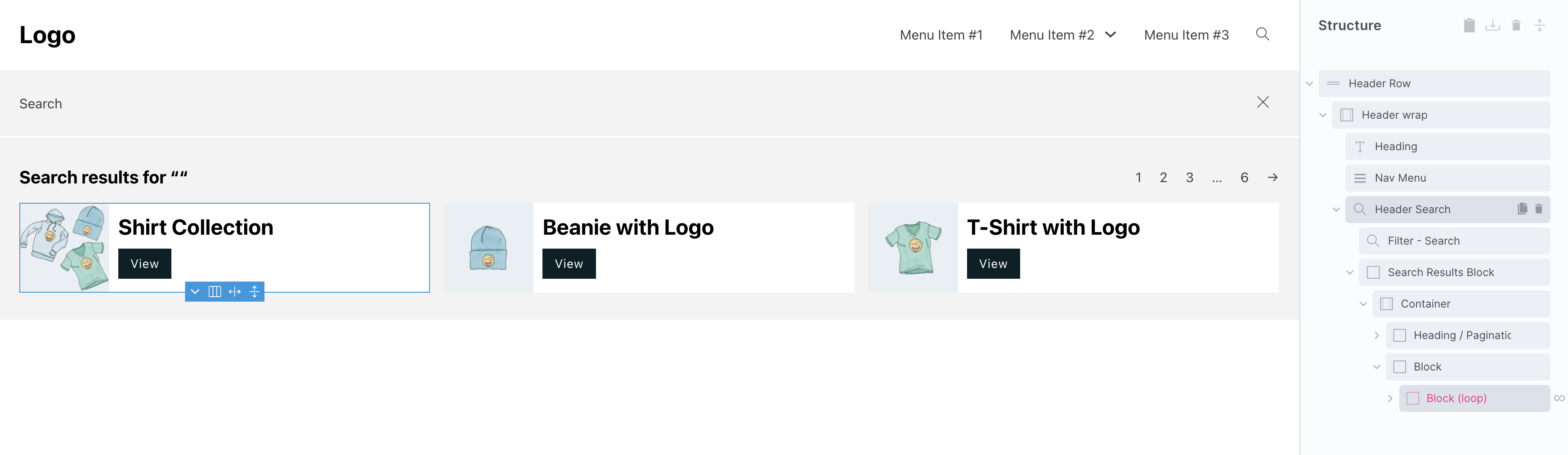Delete the Header Search element
This screenshot has width=1568, height=455.
pos(1538,209)
